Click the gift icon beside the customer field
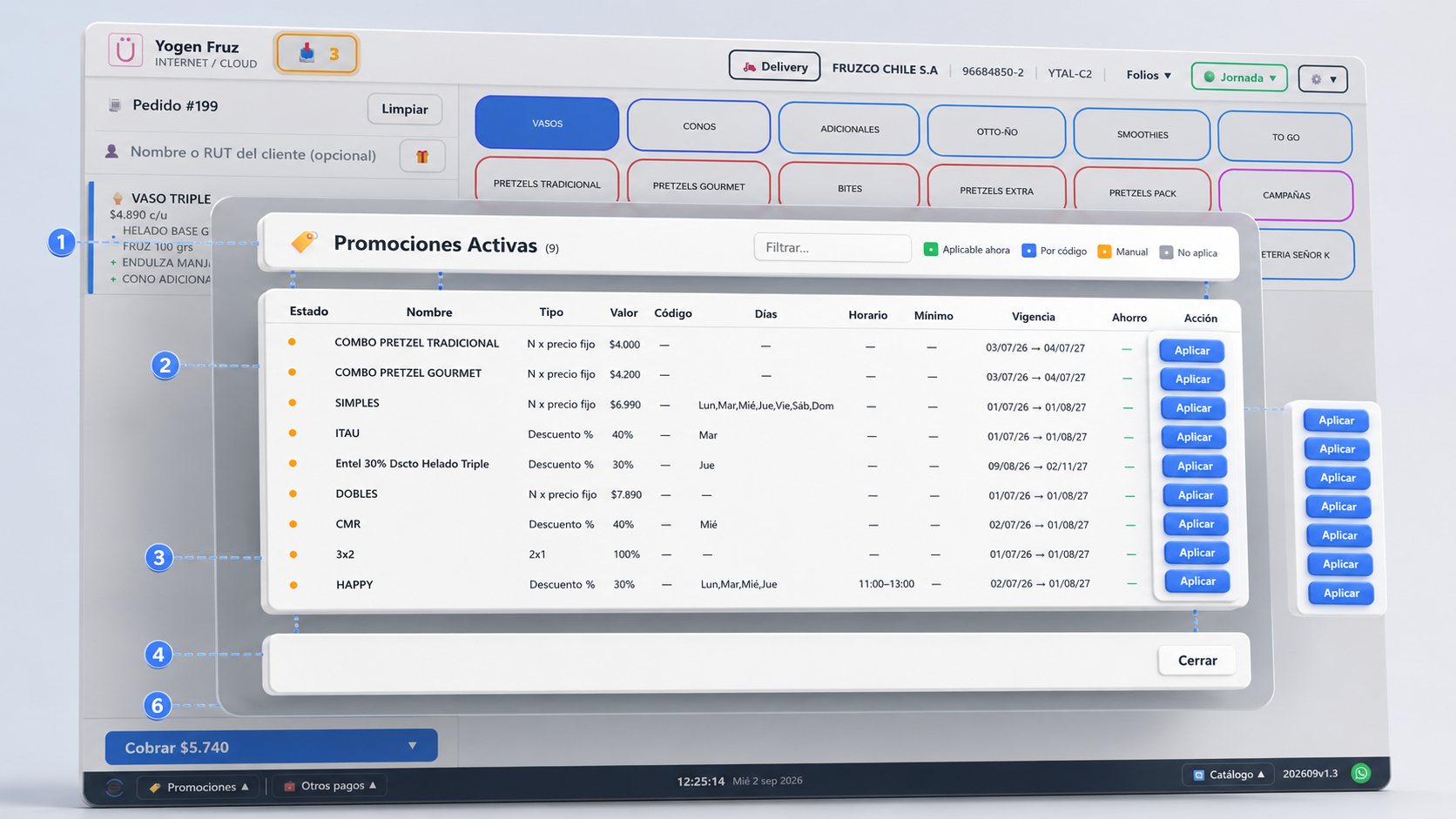1456x819 pixels. [422, 157]
